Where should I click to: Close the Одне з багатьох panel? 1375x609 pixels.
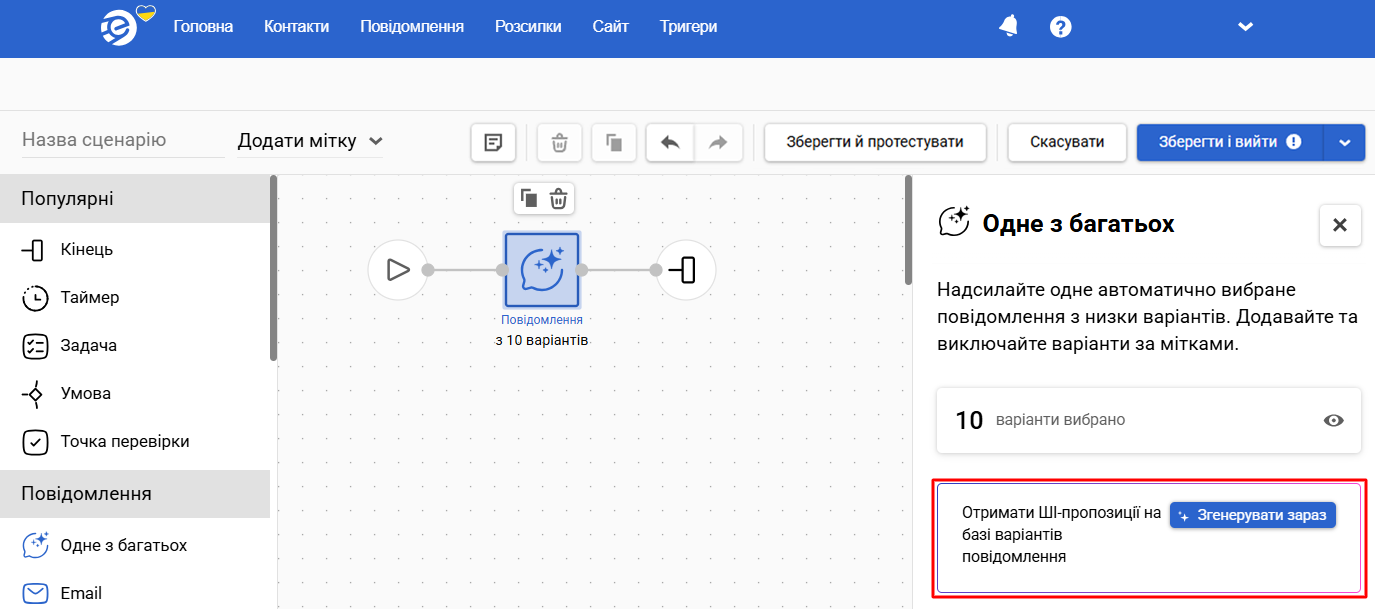click(x=1340, y=225)
